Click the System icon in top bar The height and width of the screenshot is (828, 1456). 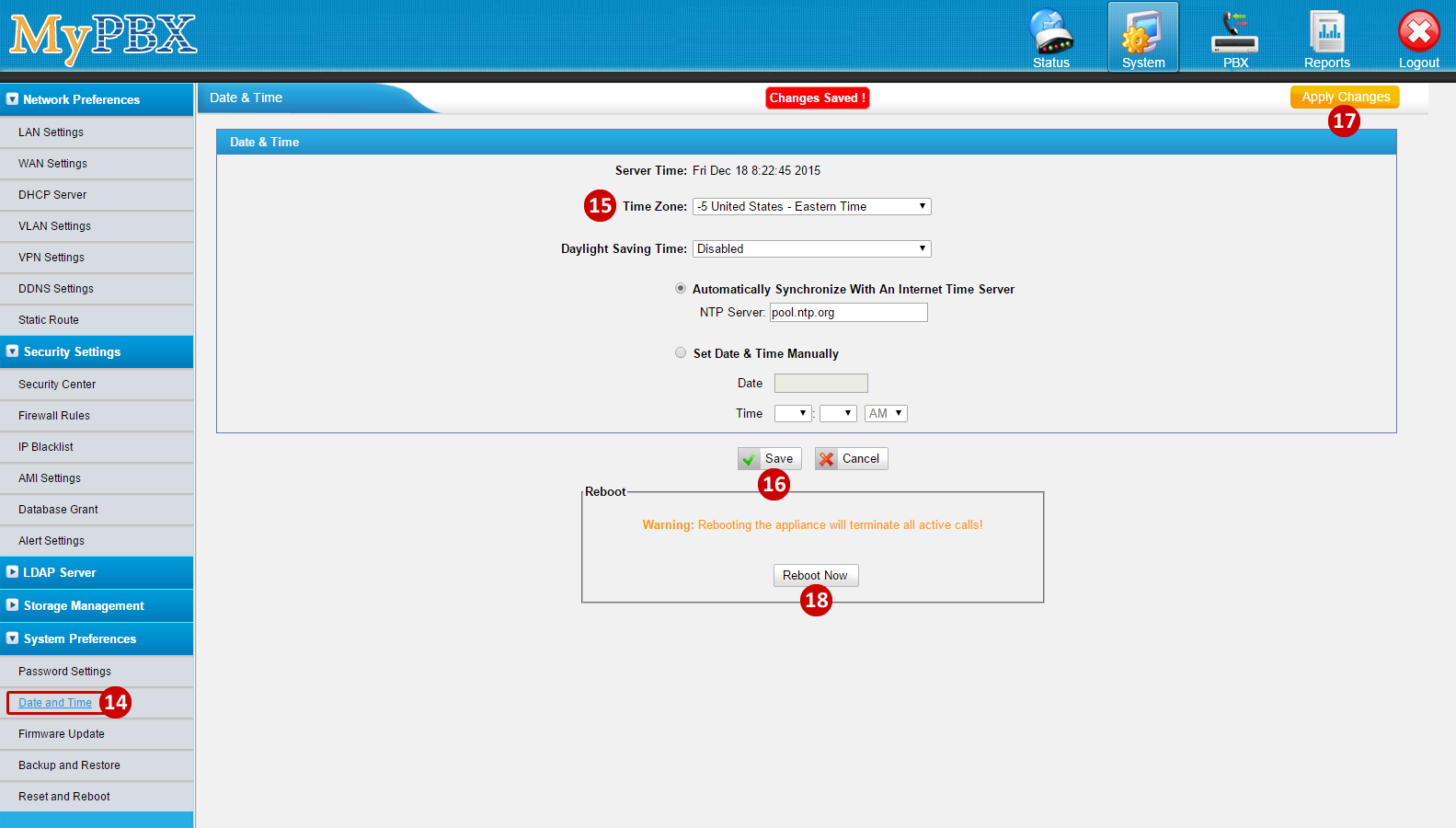(1142, 37)
